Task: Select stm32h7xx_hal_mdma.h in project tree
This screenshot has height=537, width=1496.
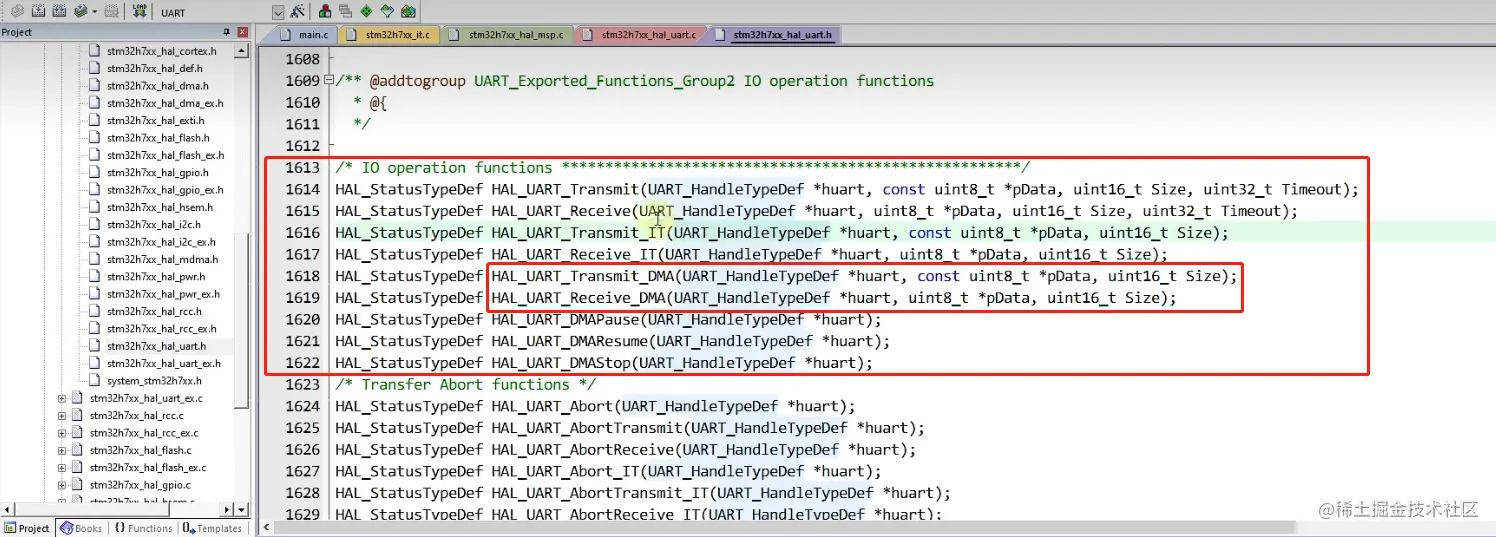Action: [x=160, y=259]
